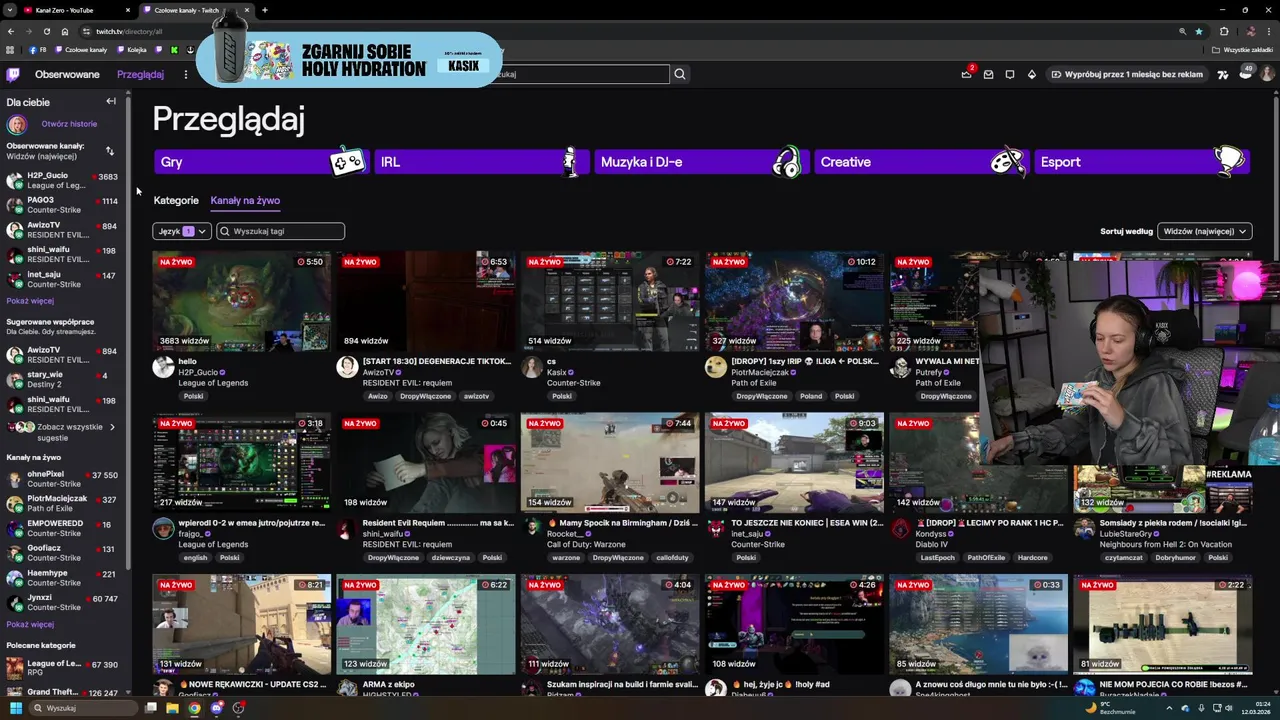The width and height of the screenshot is (1280, 720).
Task: Select PAGO3 in followed channels
Action: 63,205
